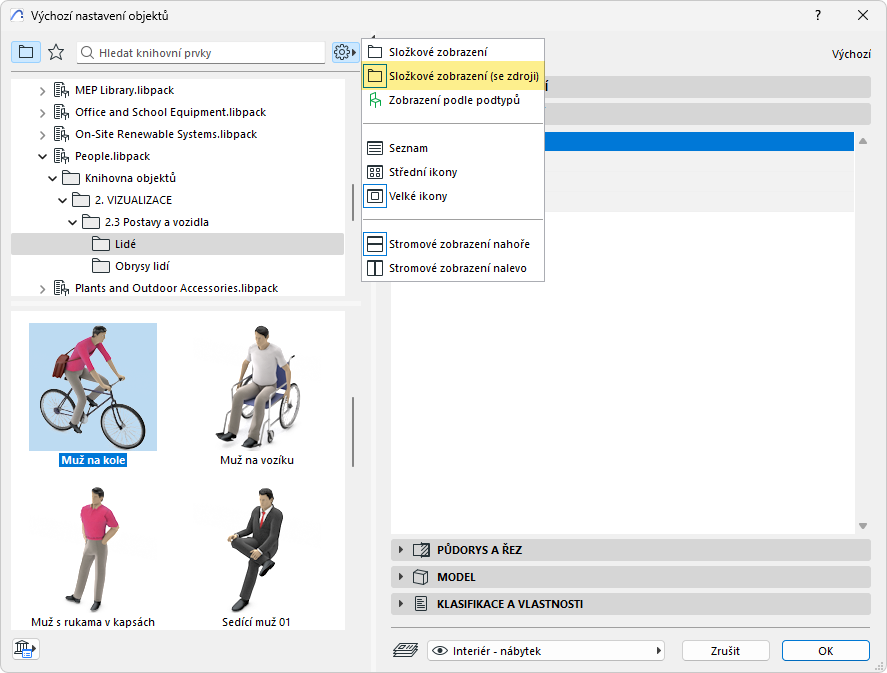
Task: Click in the Hledat knihovní prvky field
Action: pyautogui.click(x=201, y=53)
